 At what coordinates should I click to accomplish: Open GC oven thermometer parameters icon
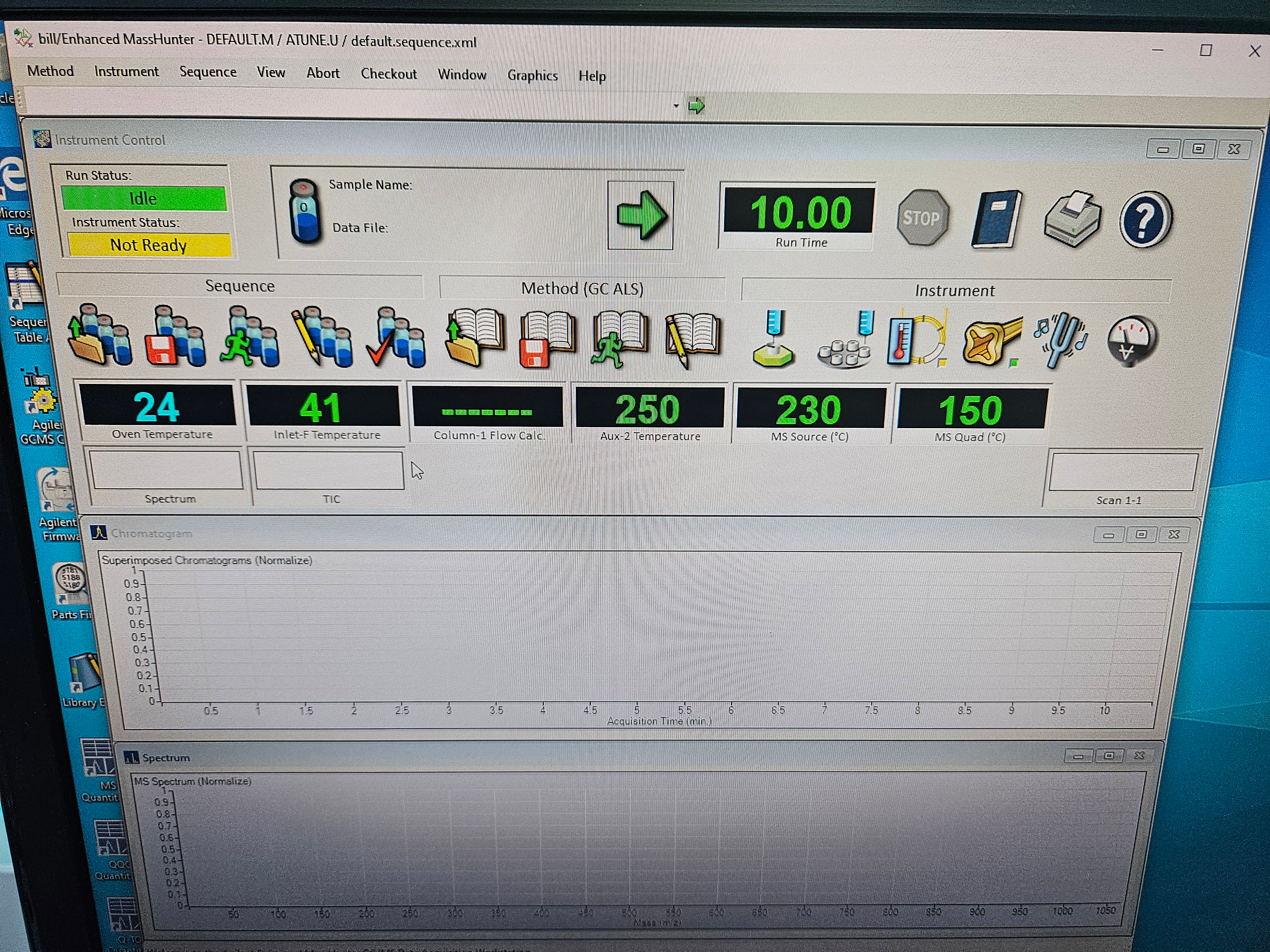917,339
